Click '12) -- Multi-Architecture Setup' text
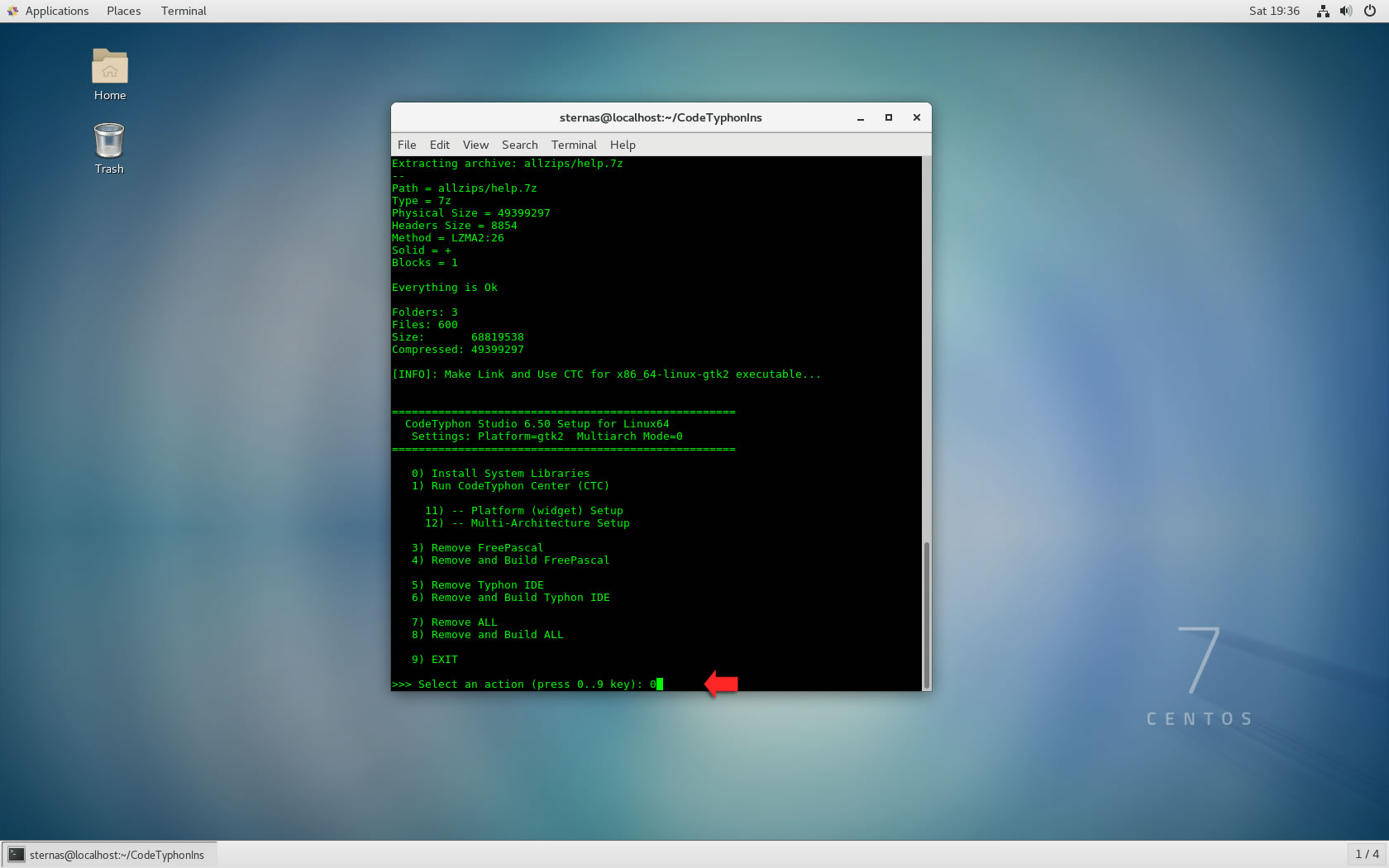 (x=527, y=523)
